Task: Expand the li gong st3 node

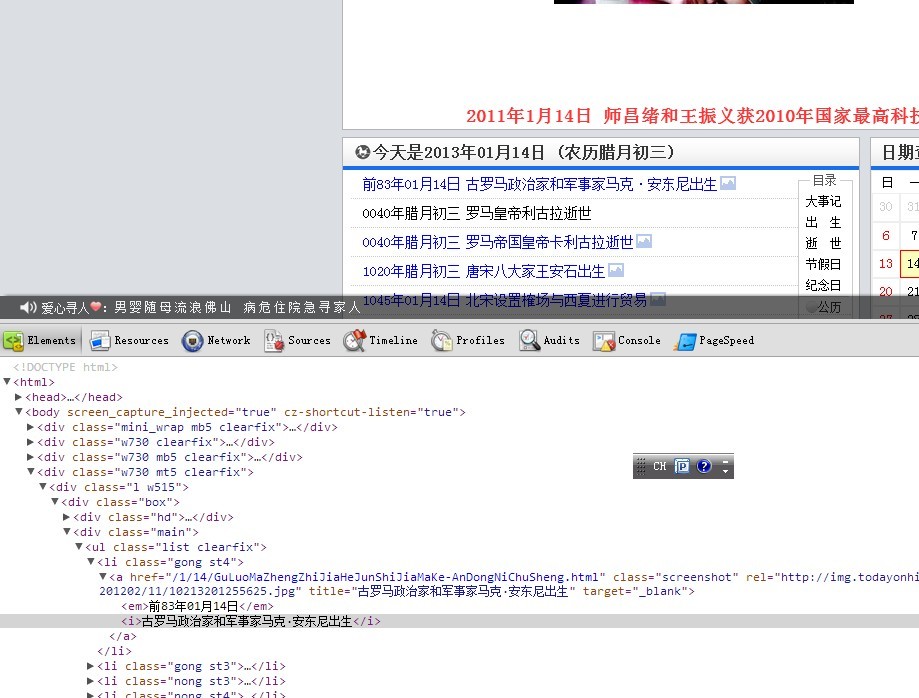Action: (90, 666)
